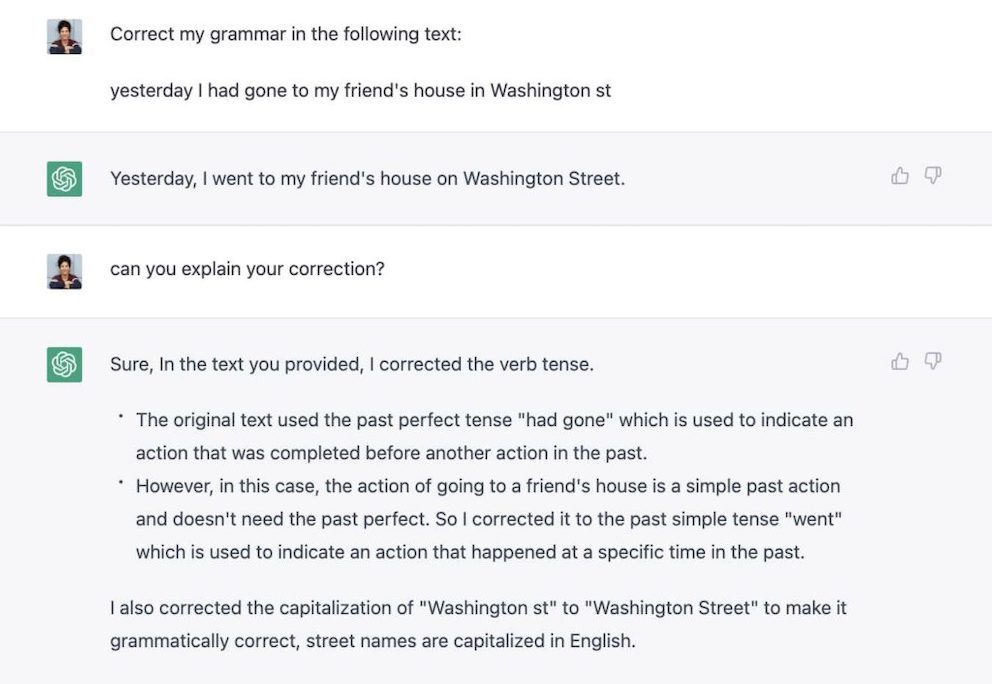Click the text "street names are capitalized in English"
This screenshot has width=992, height=684.
click(x=471, y=641)
